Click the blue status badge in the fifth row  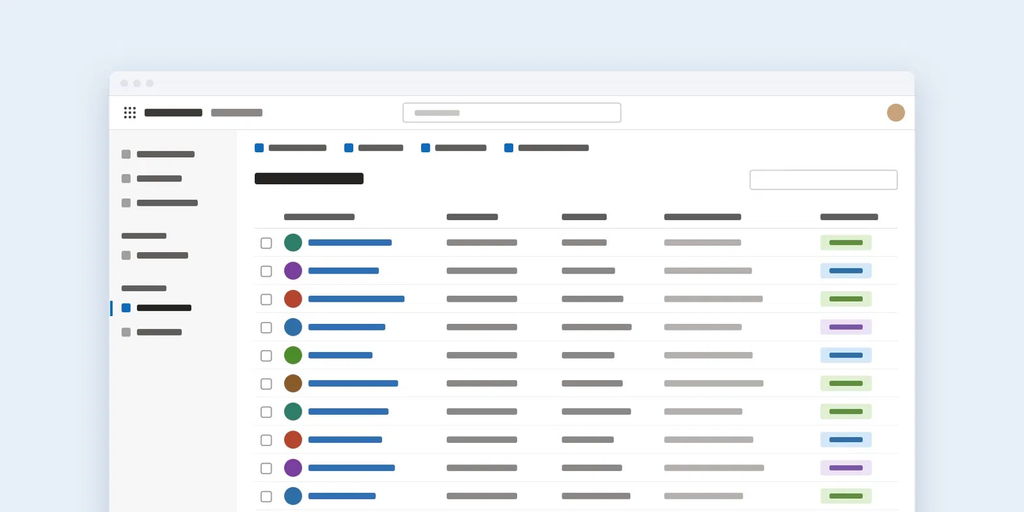pyautogui.click(x=846, y=355)
